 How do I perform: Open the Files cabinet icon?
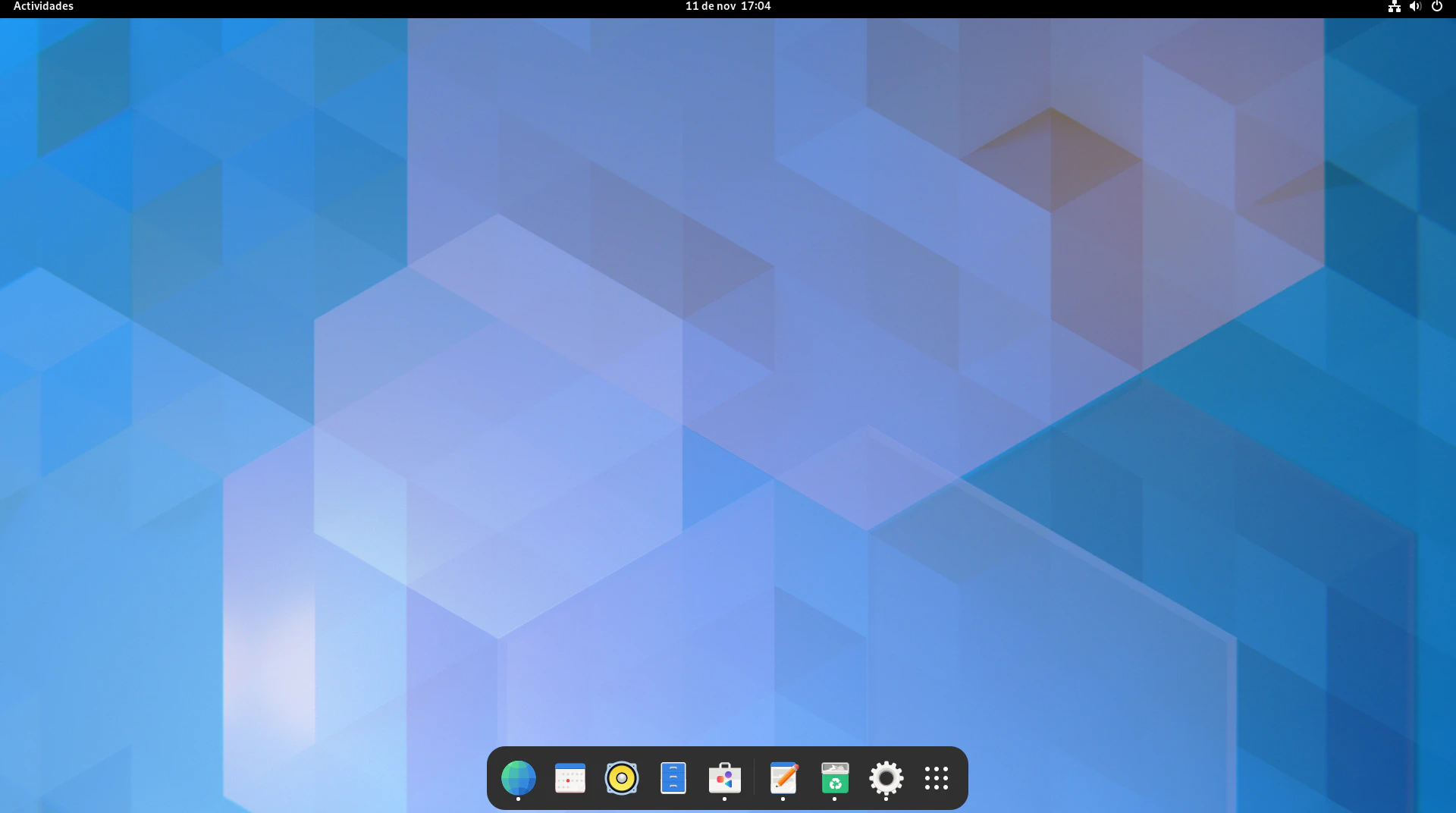pyautogui.click(x=673, y=777)
